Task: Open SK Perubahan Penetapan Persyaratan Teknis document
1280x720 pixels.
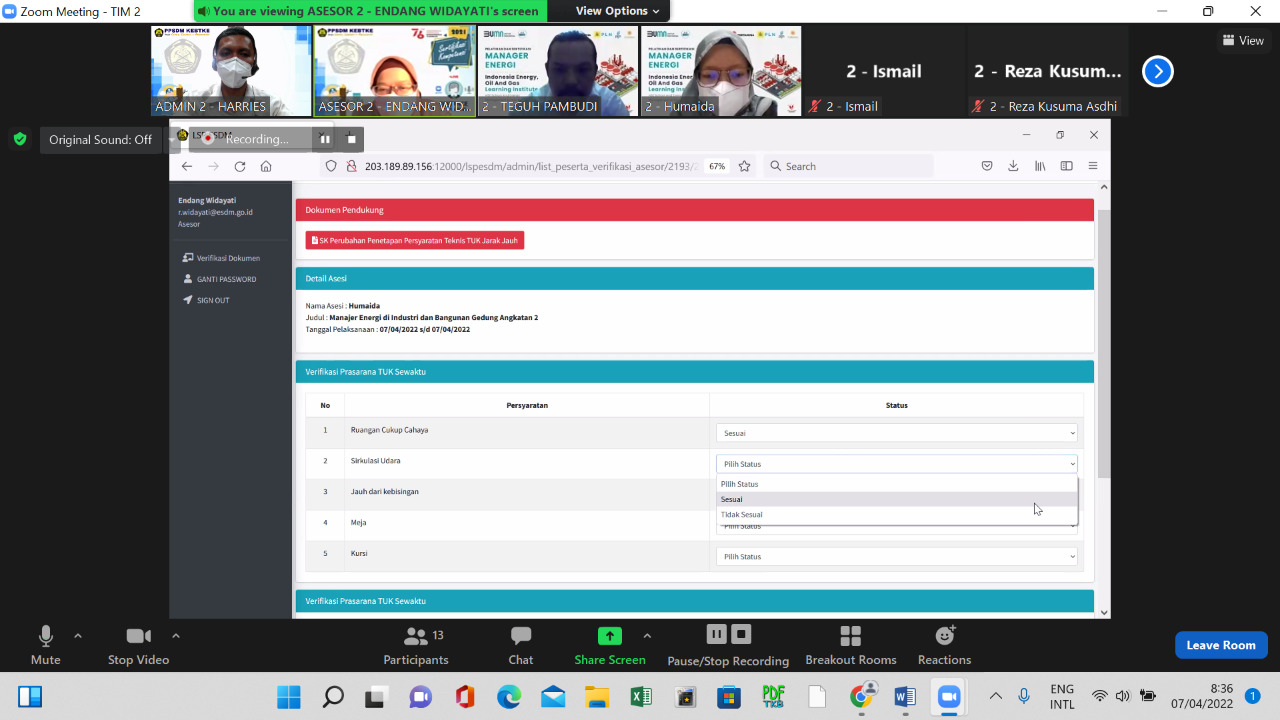Action: point(415,240)
